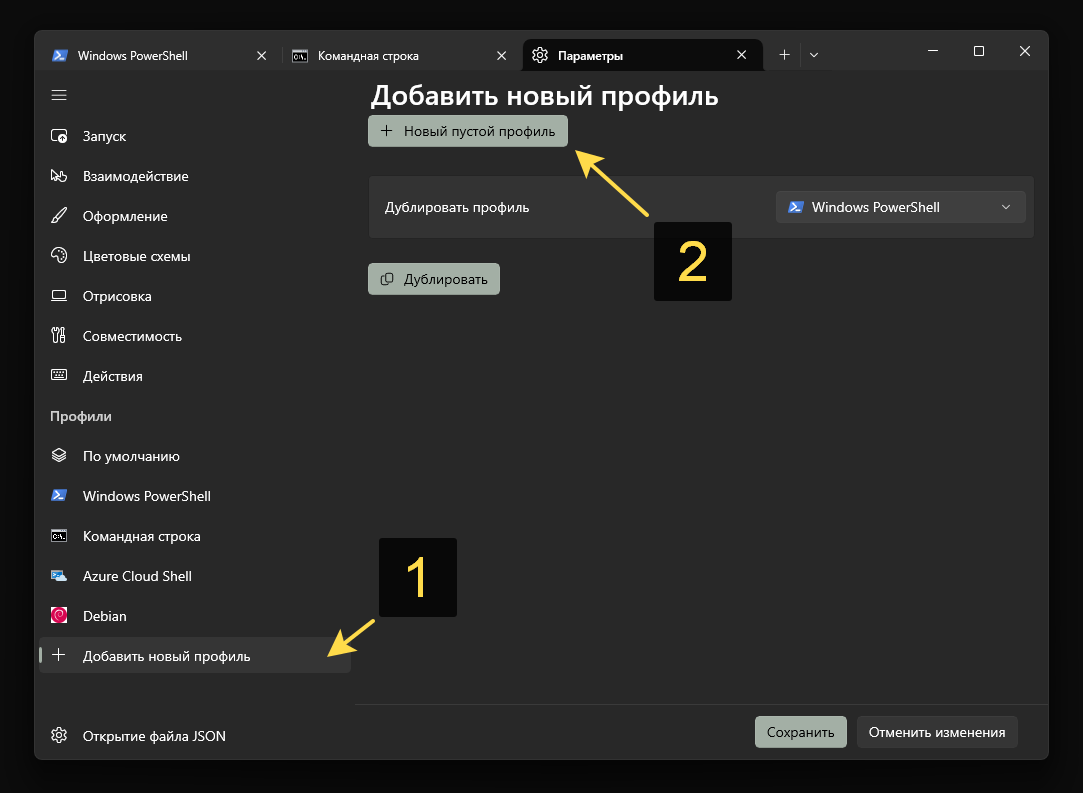The width and height of the screenshot is (1083, 793).
Task: Click the Новый пустой профиль button
Action: point(468,131)
